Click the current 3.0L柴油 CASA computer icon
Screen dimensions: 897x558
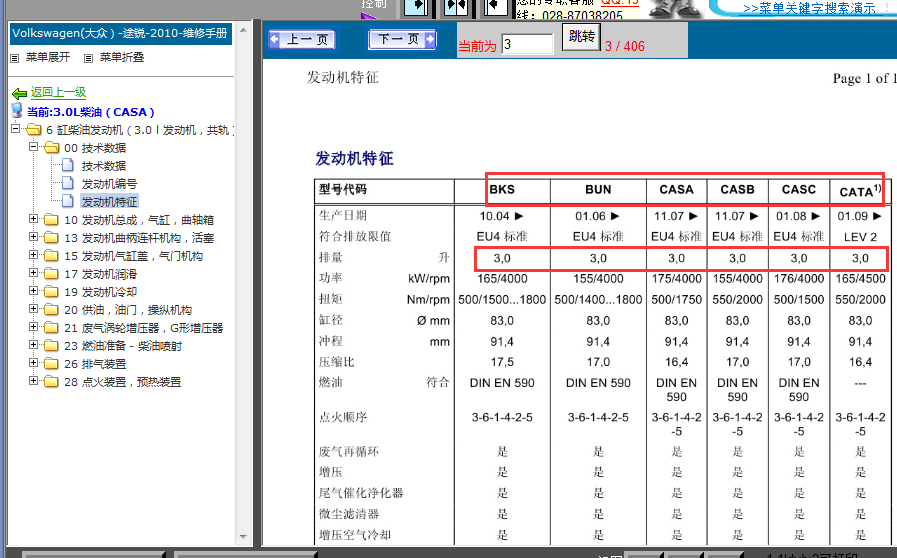pyautogui.click(x=17, y=110)
